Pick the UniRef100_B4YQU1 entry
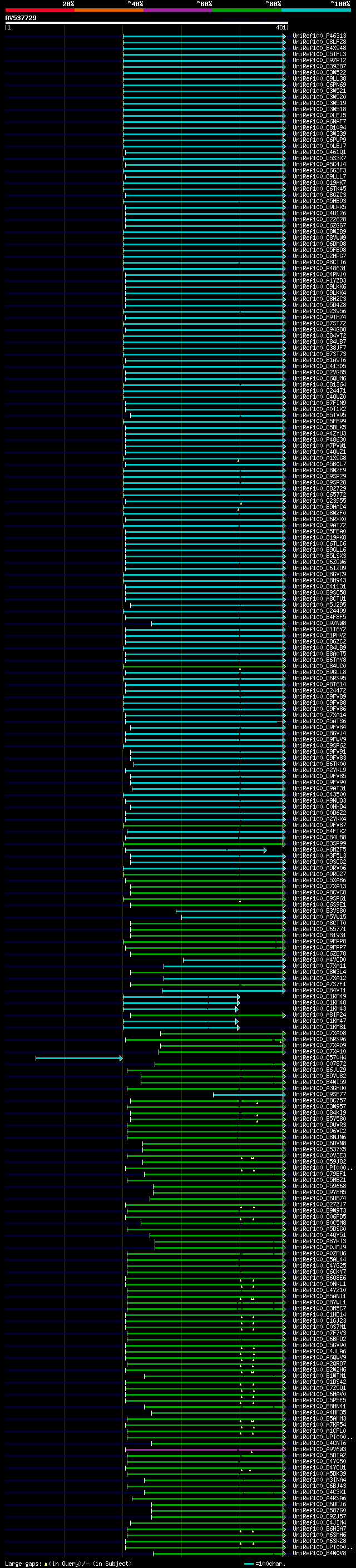Image resolution: width=356 pixels, height=1568 pixels. (x=319, y=1467)
